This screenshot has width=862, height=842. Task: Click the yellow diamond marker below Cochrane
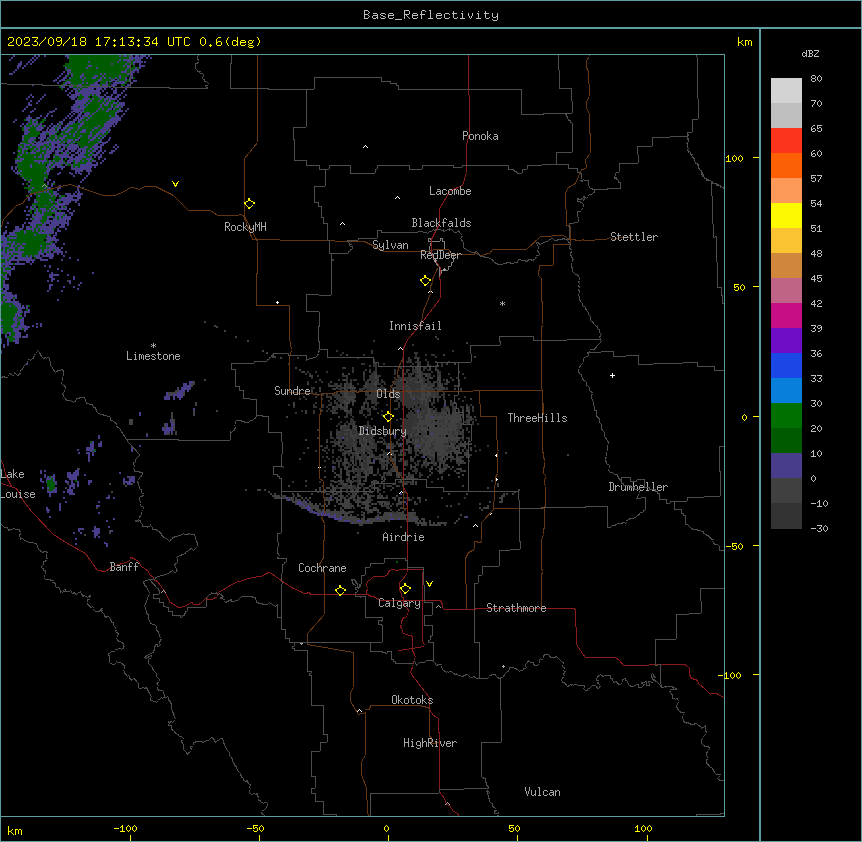click(x=340, y=590)
